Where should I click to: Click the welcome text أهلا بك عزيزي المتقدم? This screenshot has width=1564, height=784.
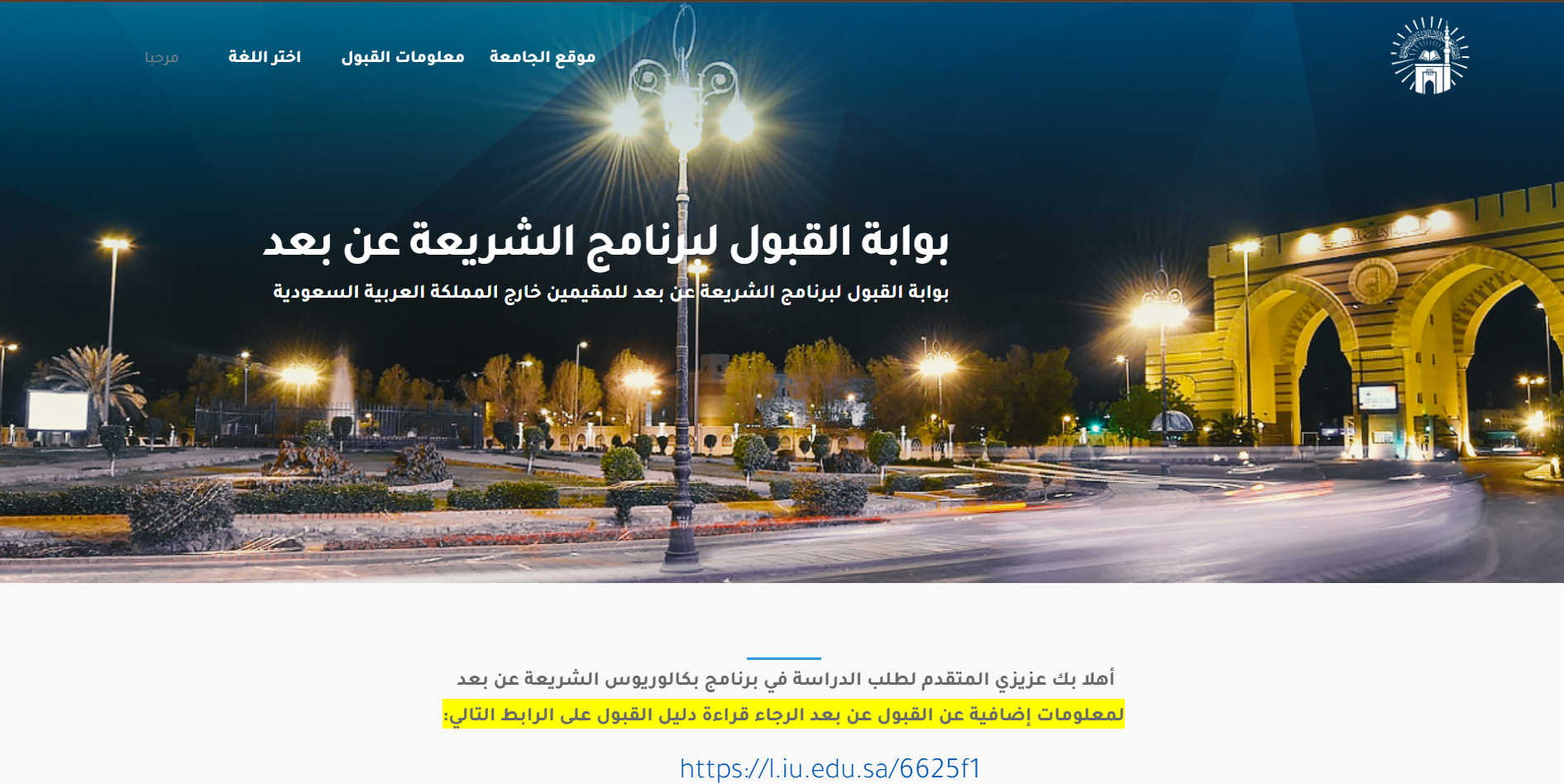[x=786, y=679]
